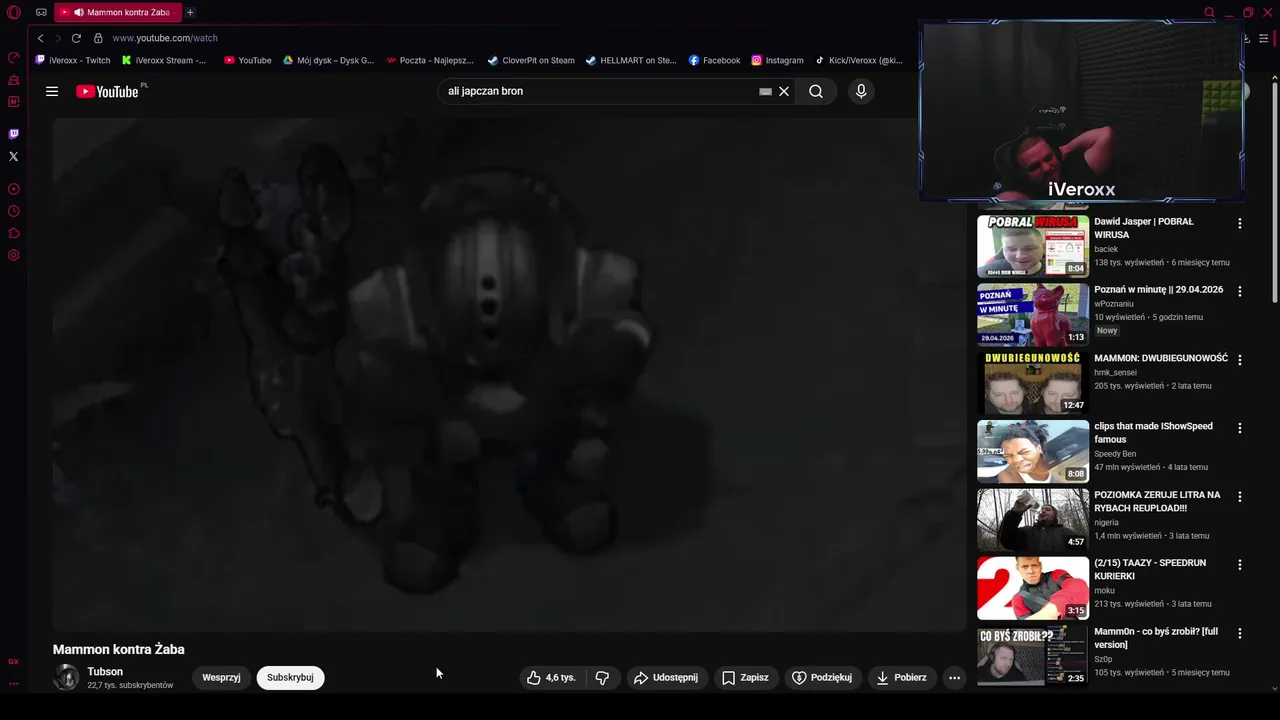Open the HELLMART on Steam bookmark

click(631, 60)
